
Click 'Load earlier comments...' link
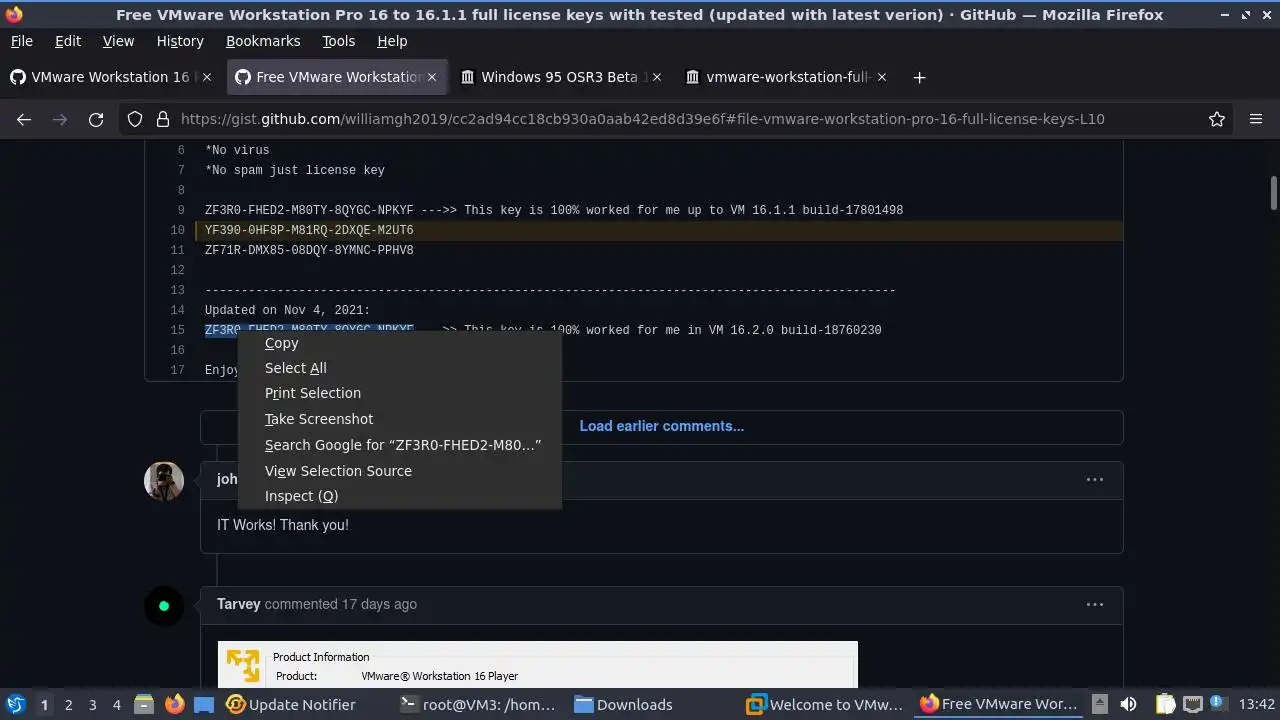coord(661,426)
